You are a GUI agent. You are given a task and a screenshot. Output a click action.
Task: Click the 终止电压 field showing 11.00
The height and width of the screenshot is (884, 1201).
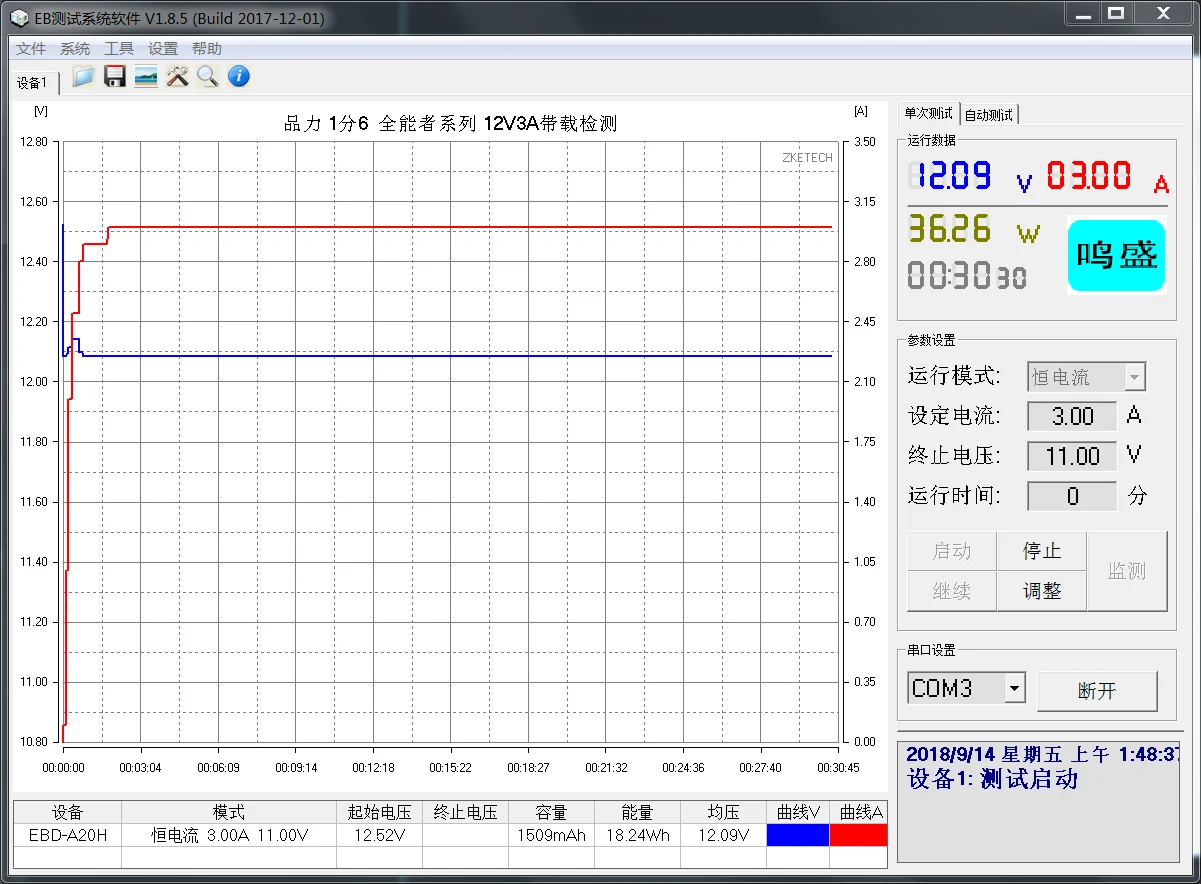[1072, 456]
